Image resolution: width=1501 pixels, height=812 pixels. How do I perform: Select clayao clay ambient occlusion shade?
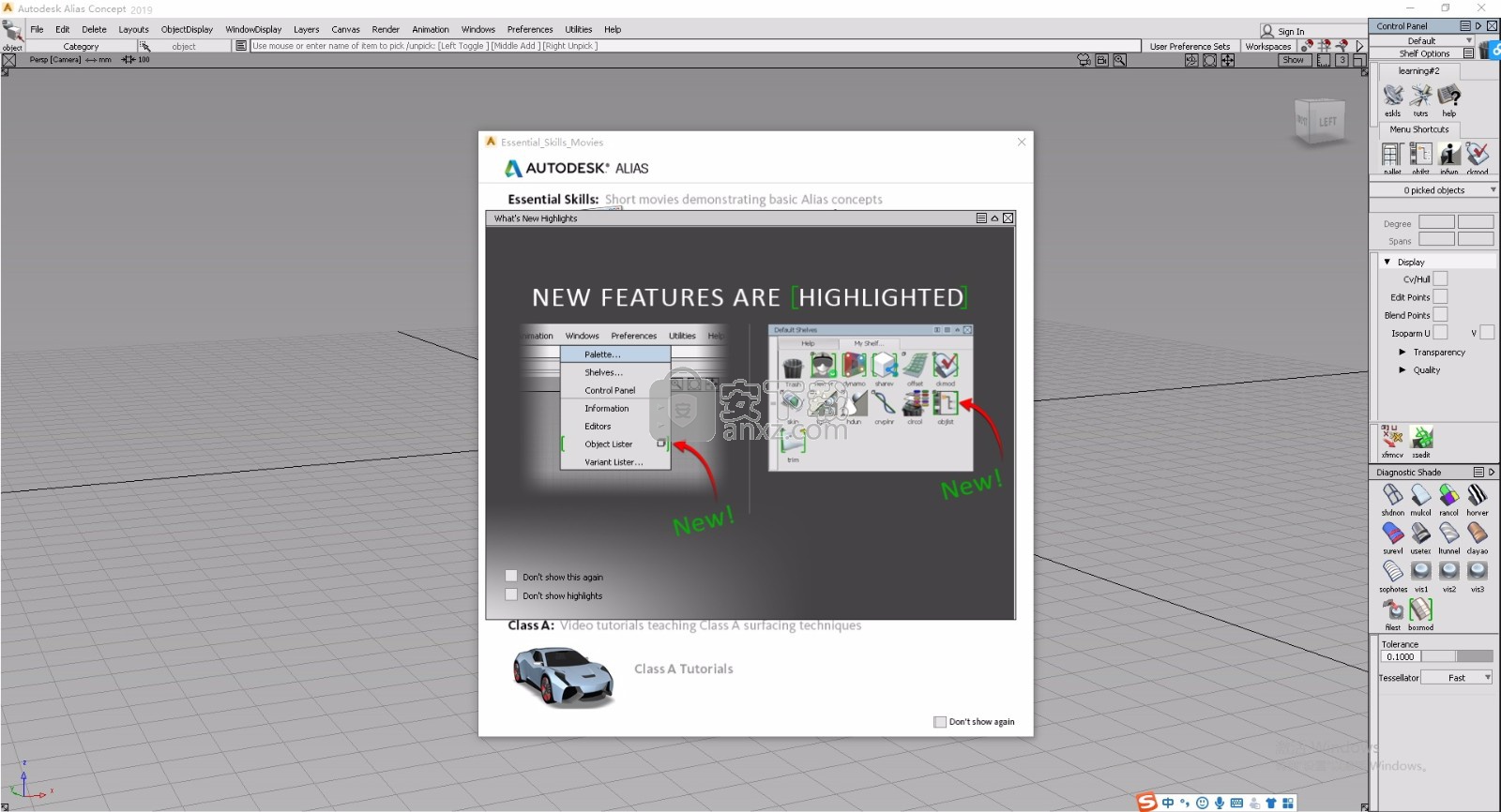pyautogui.click(x=1478, y=534)
